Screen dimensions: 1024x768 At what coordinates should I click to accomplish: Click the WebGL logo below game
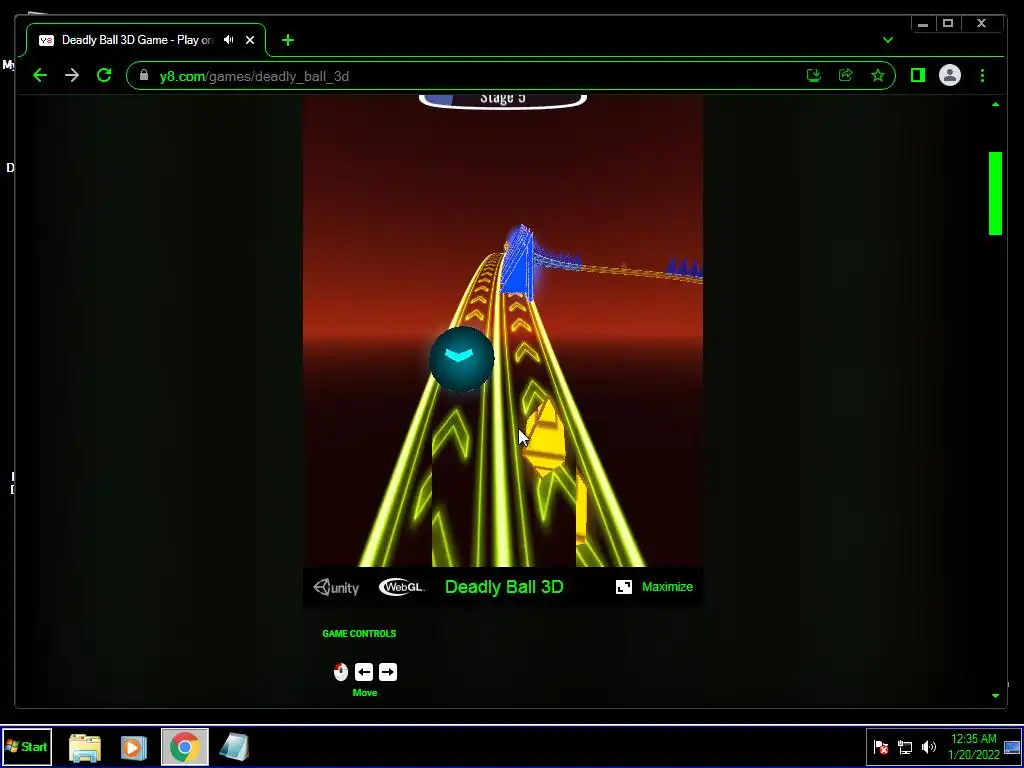401,587
